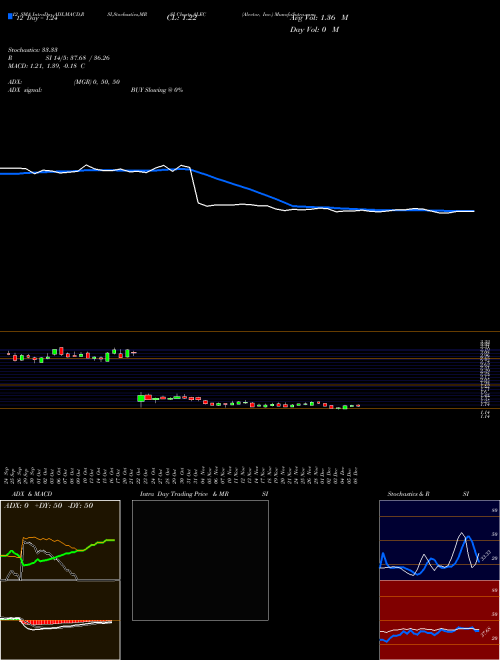
Task: Select the "Day Vol: 0 M" value
Action: 314,30
